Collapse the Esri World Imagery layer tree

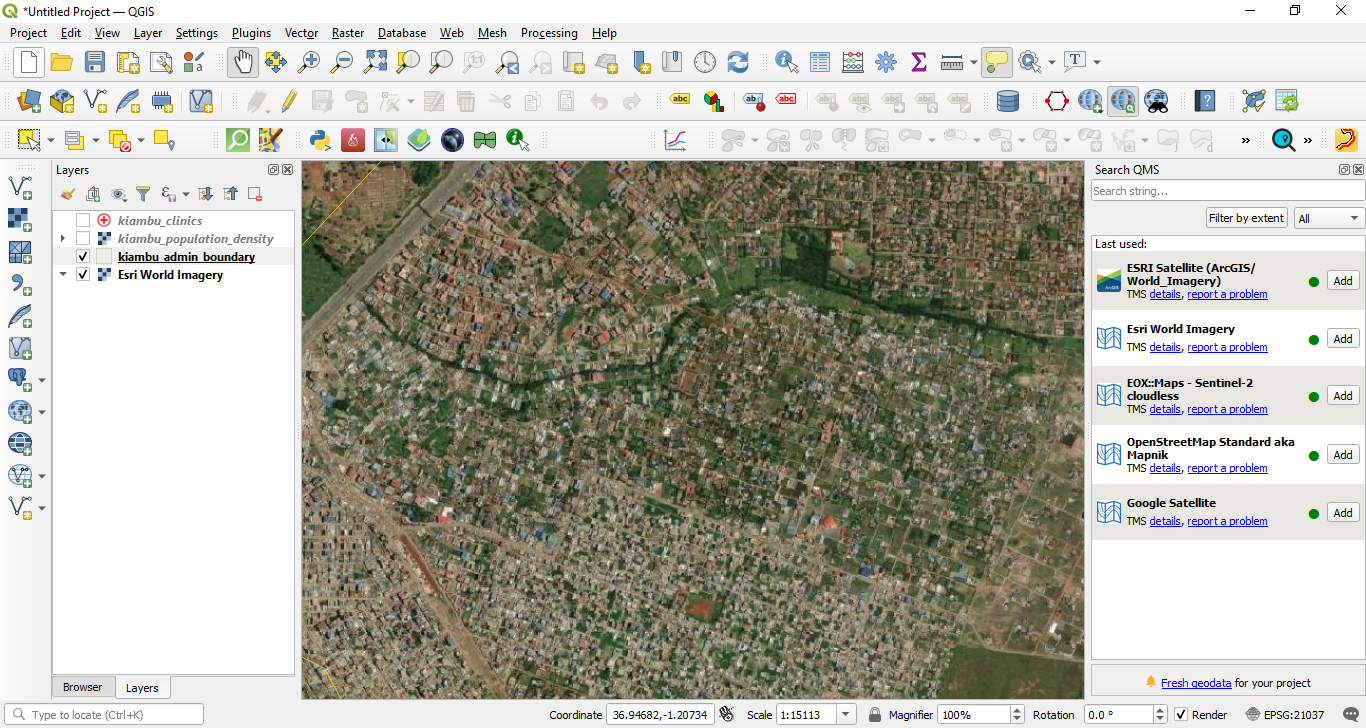(63, 274)
